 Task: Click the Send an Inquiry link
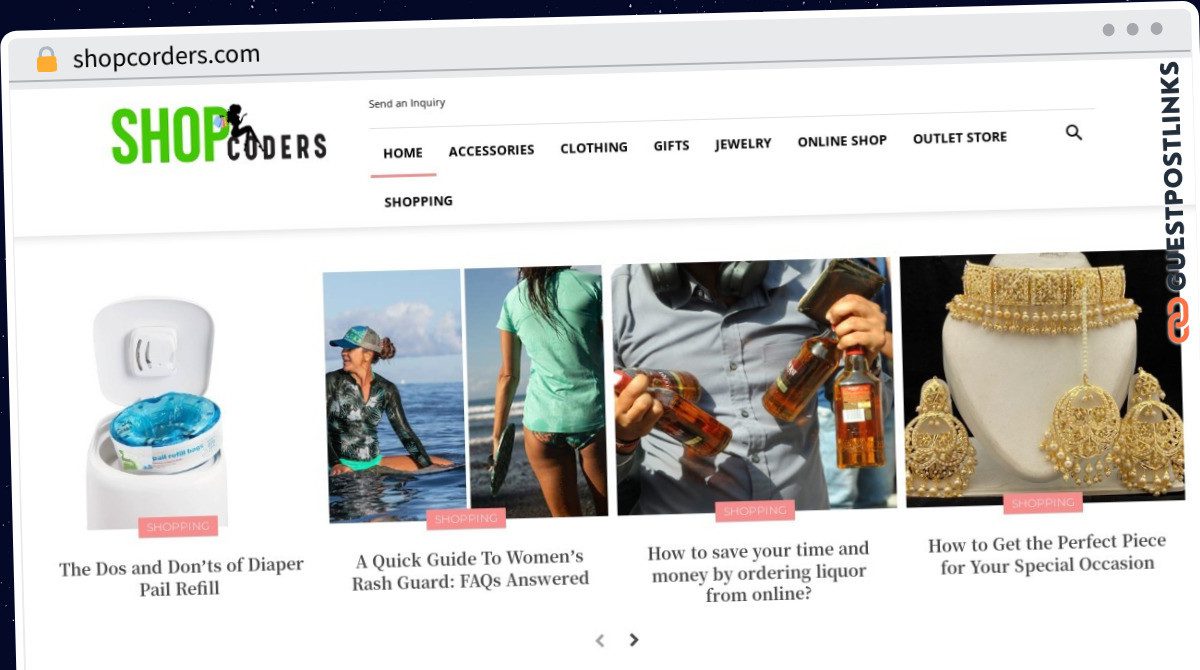(407, 103)
